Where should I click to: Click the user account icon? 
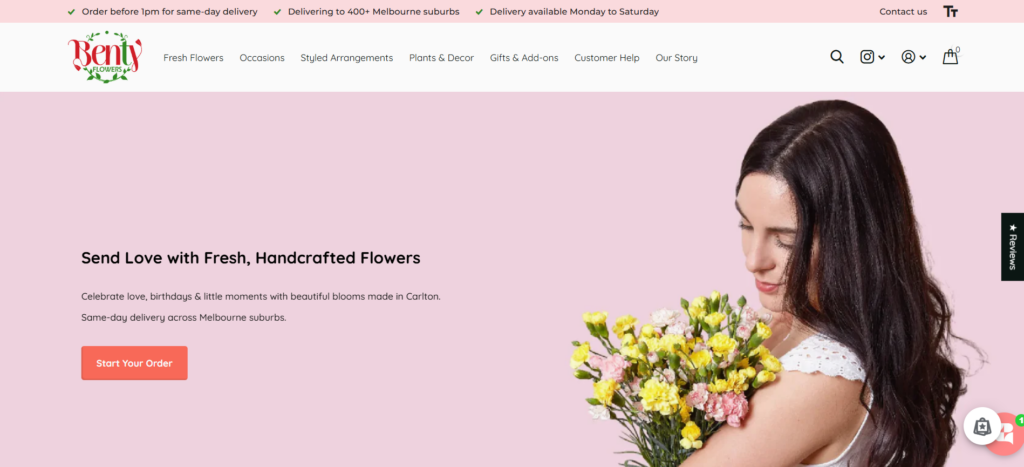908,57
